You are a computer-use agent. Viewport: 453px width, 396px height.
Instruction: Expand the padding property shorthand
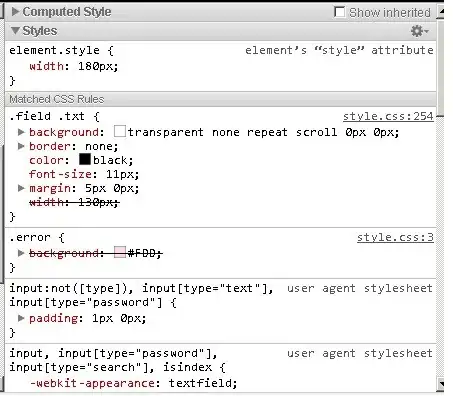tap(21, 318)
